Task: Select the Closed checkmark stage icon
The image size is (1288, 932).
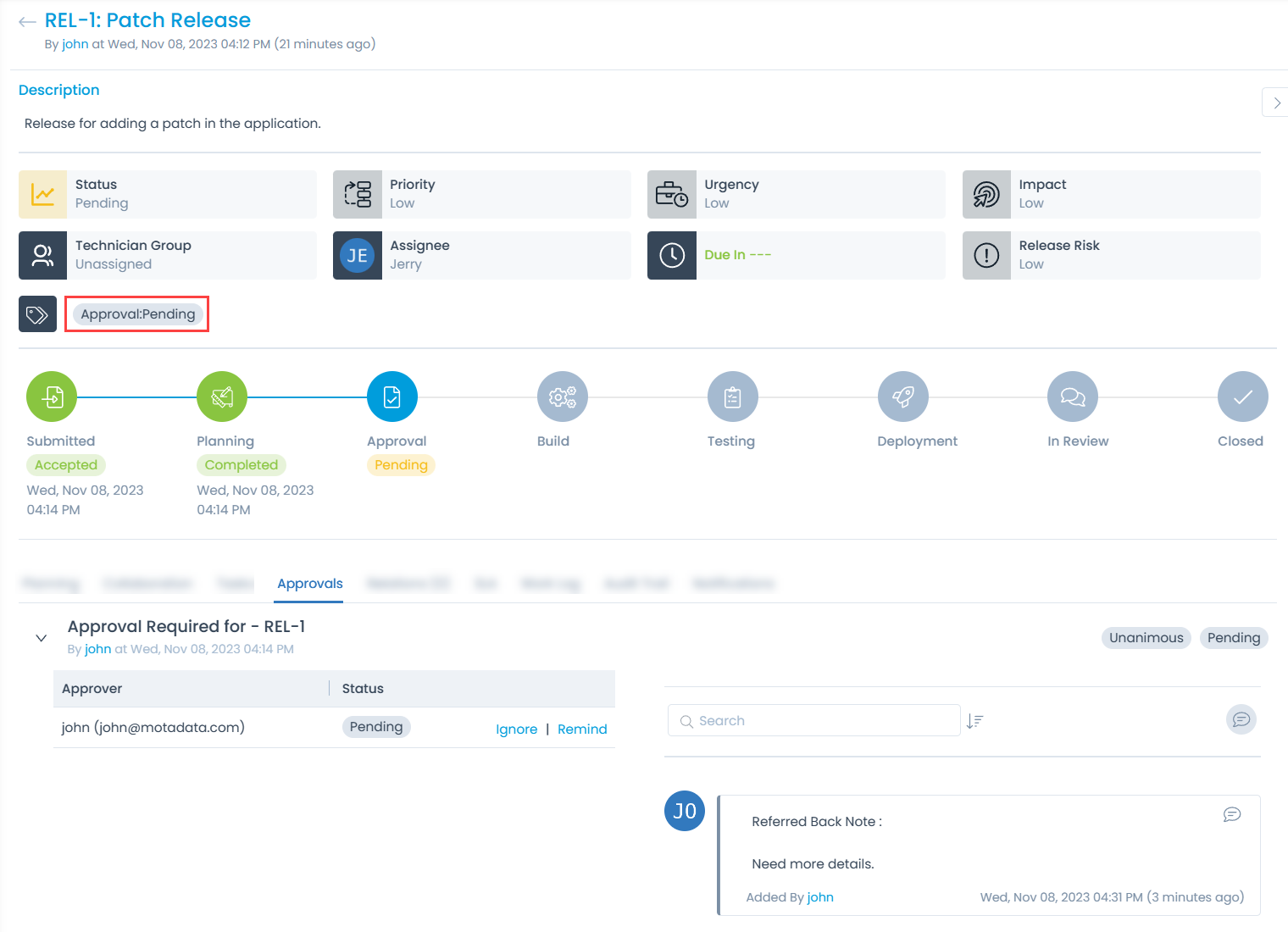Action: click(1243, 397)
